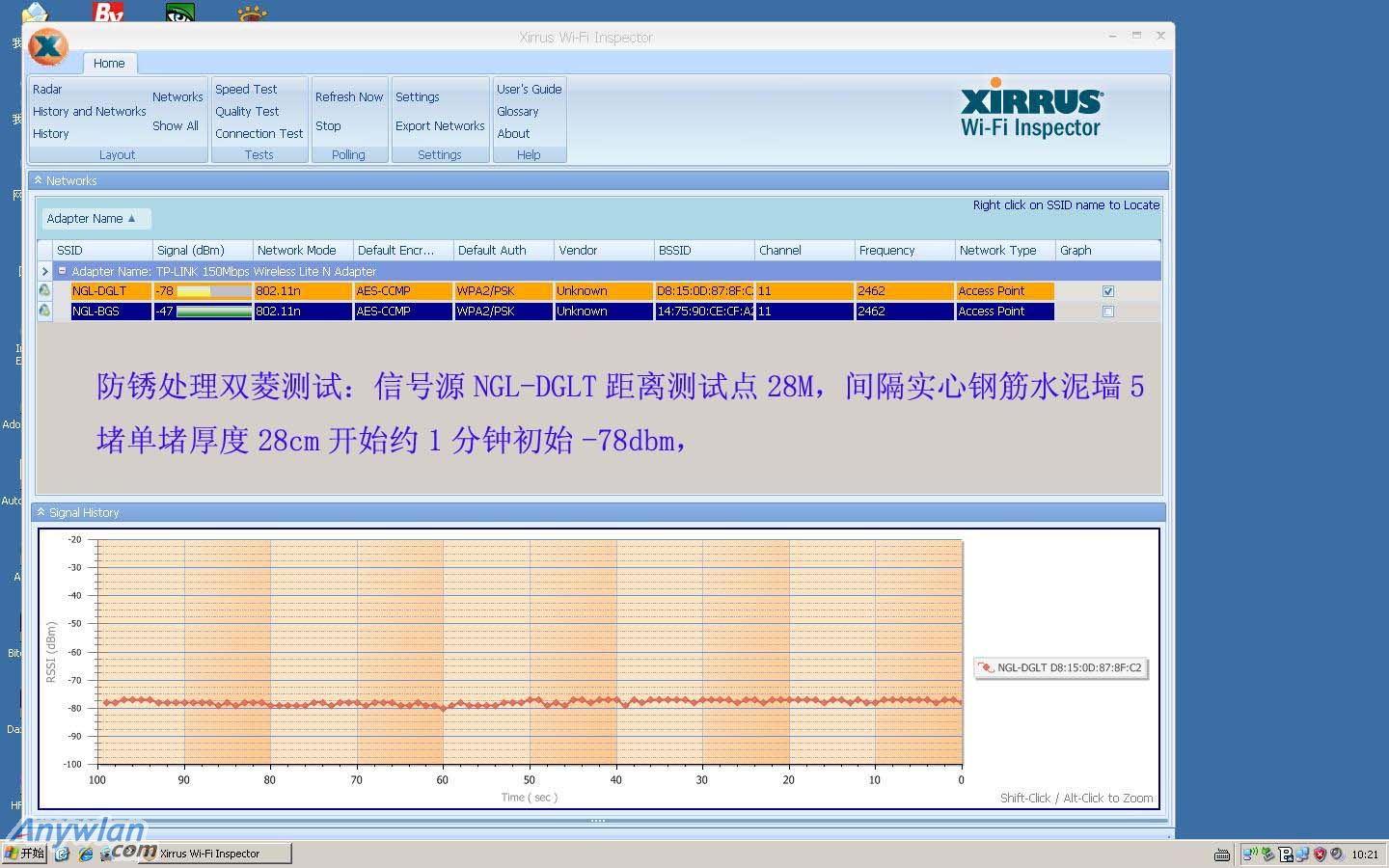This screenshot has height=868, width=1389.
Task: Sort by the Default Auth column header
Action: click(x=504, y=251)
